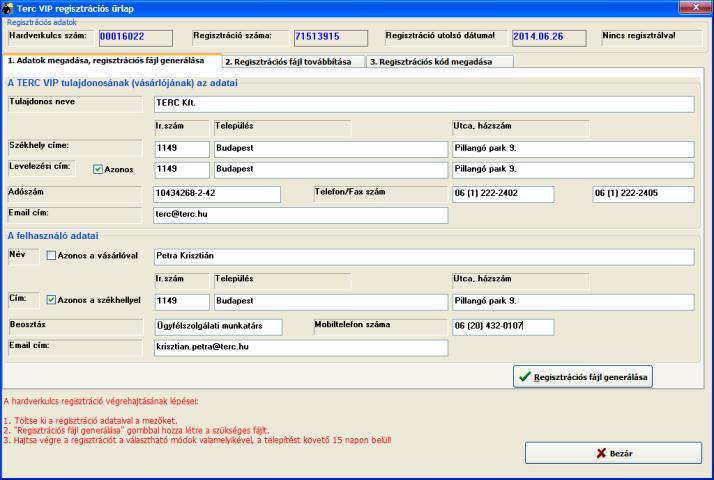714x480 pixels.
Task: Click the user Cím postal code field
Action: click(x=182, y=302)
